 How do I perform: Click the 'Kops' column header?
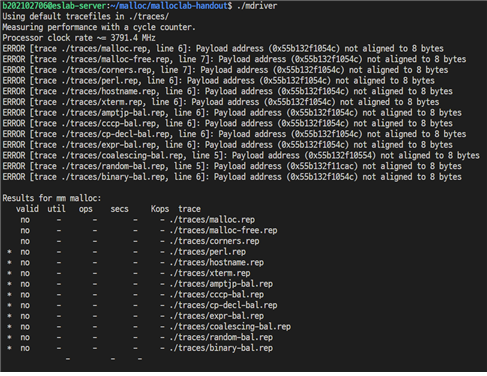tap(160, 209)
